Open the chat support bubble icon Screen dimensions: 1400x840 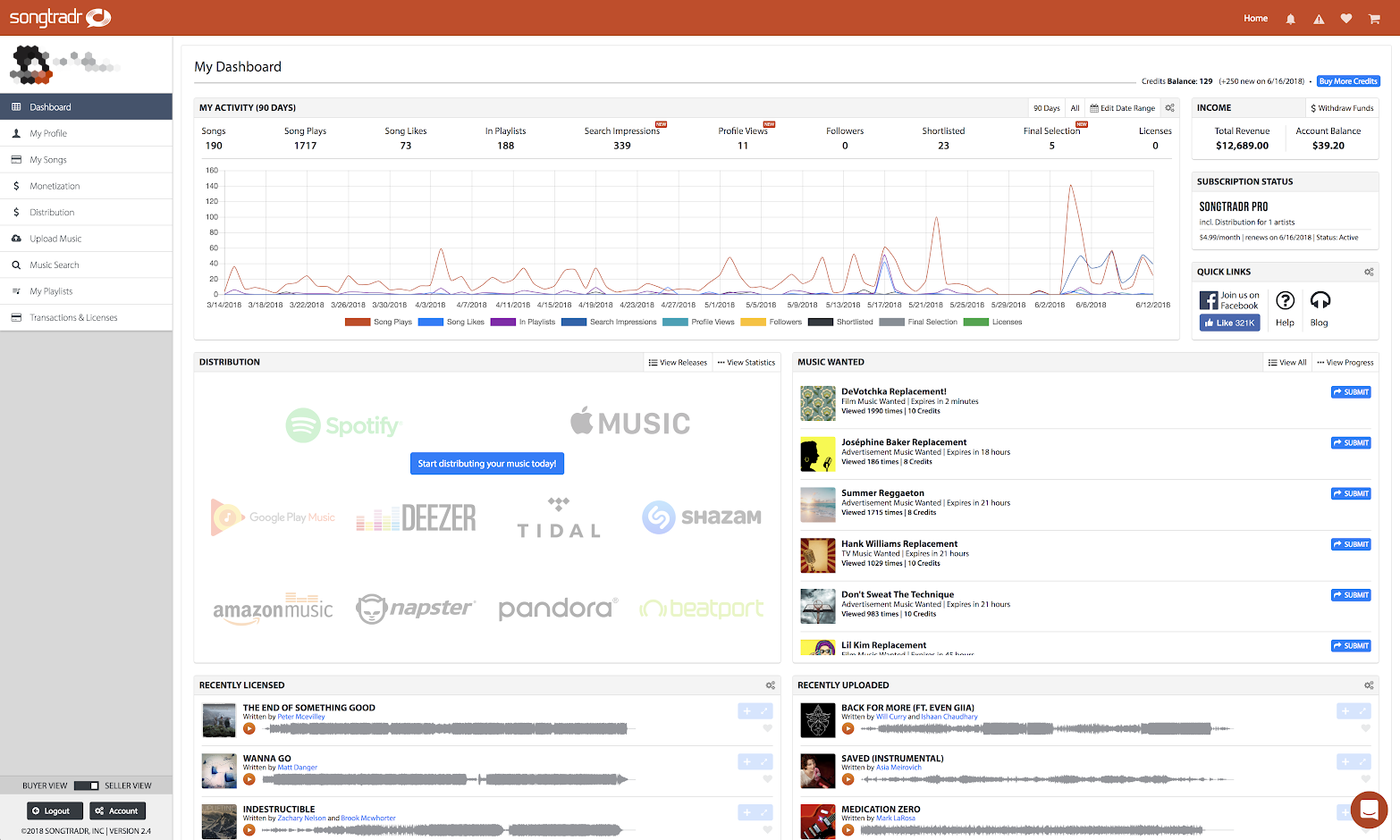pyautogui.click(x=1368, y=811)
